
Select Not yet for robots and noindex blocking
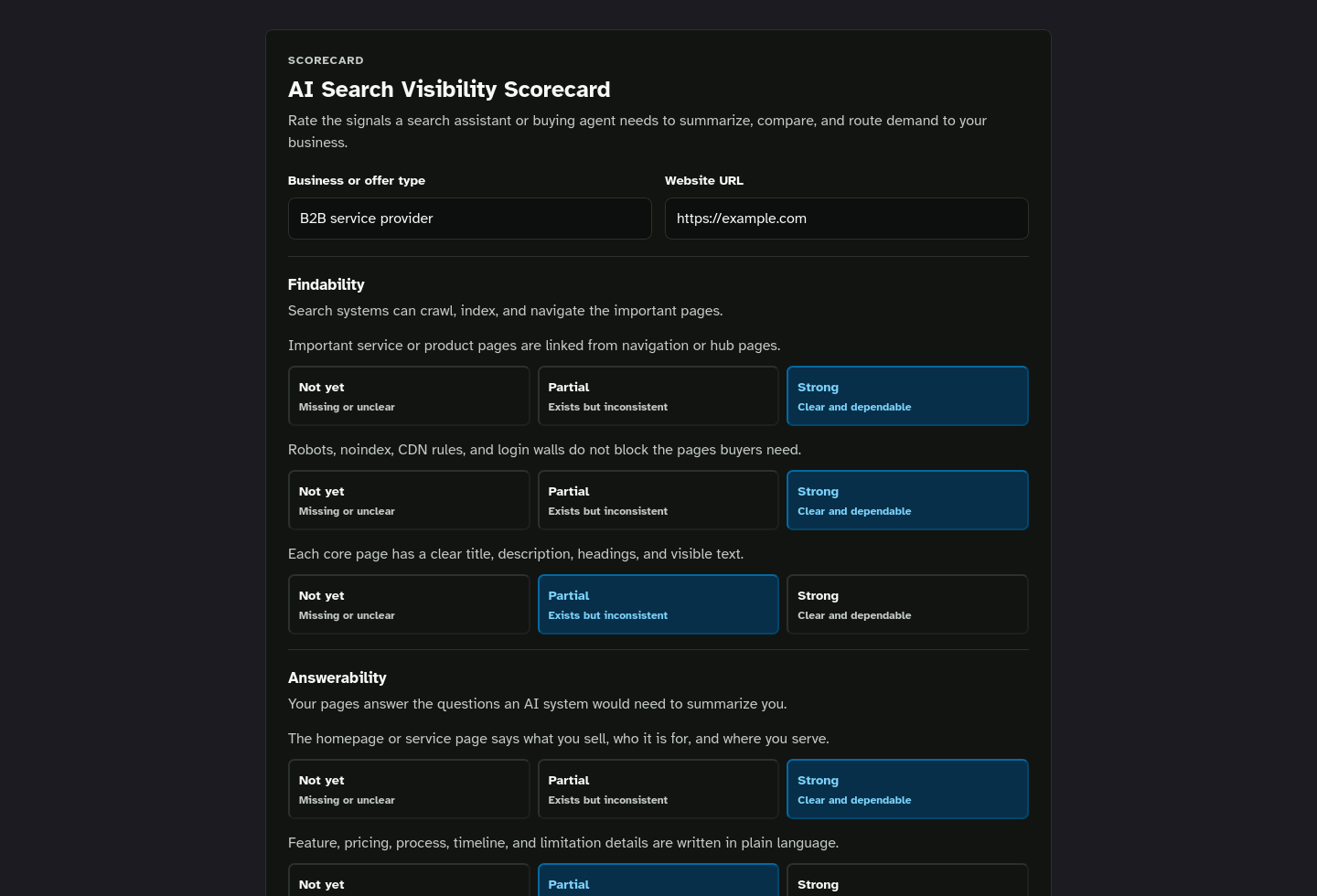click(x=409, y=500)
